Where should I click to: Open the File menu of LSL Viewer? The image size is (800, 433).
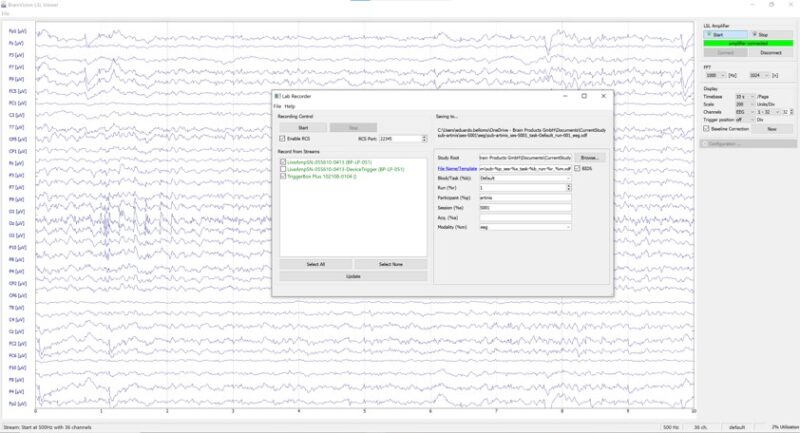[5, 14]
